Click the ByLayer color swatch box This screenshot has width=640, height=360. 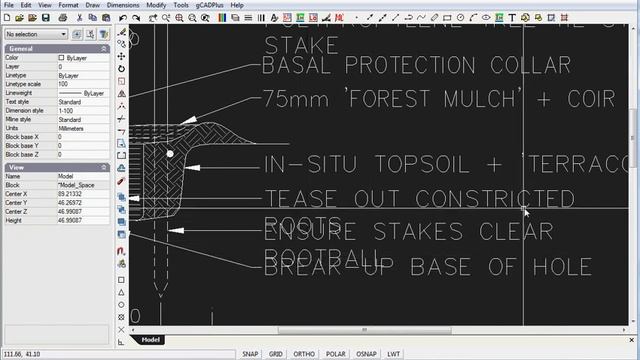(61, 58)
